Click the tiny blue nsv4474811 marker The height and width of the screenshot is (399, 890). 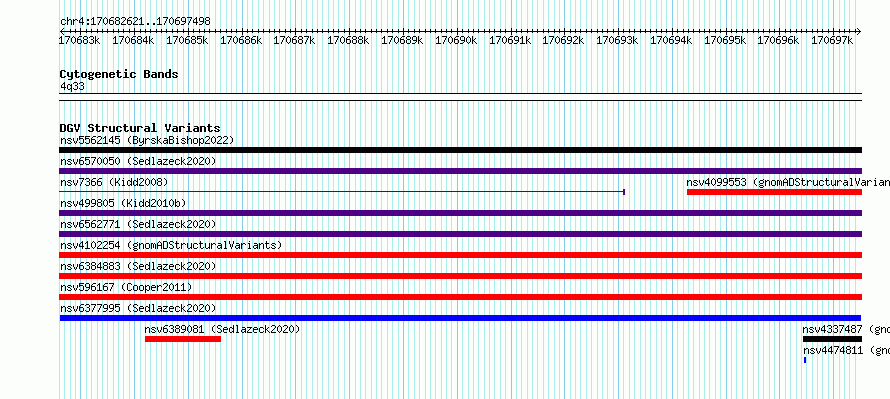click(x=805, y=360)
